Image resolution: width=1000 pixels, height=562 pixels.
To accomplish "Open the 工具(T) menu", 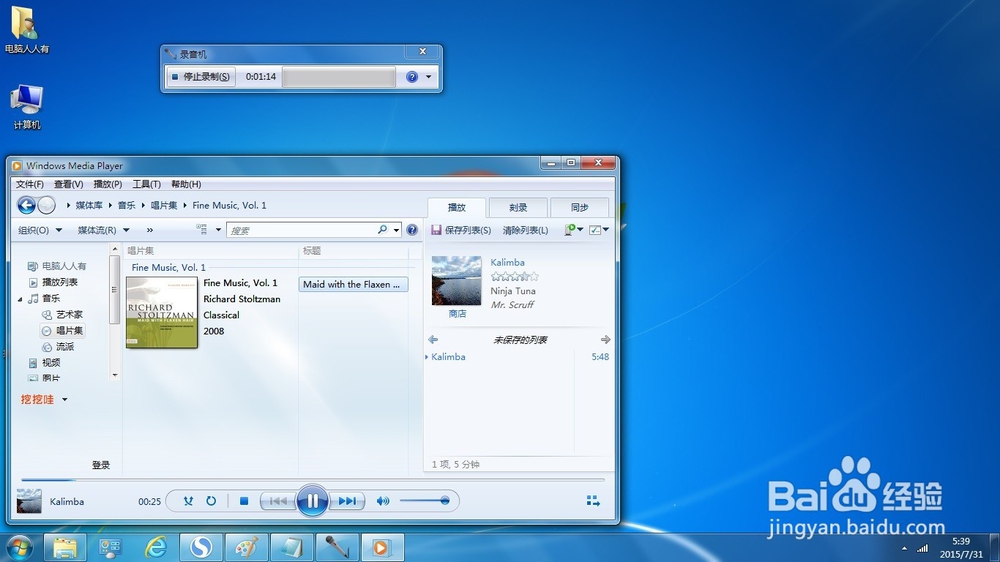I will click(146, 184).
